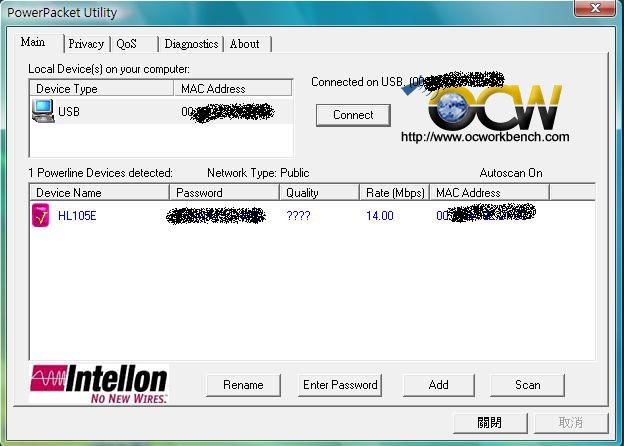This screenshot has width=624, height=446.
Task: Click the Add button
Action: pyautogui.click(x=439, y=385)
